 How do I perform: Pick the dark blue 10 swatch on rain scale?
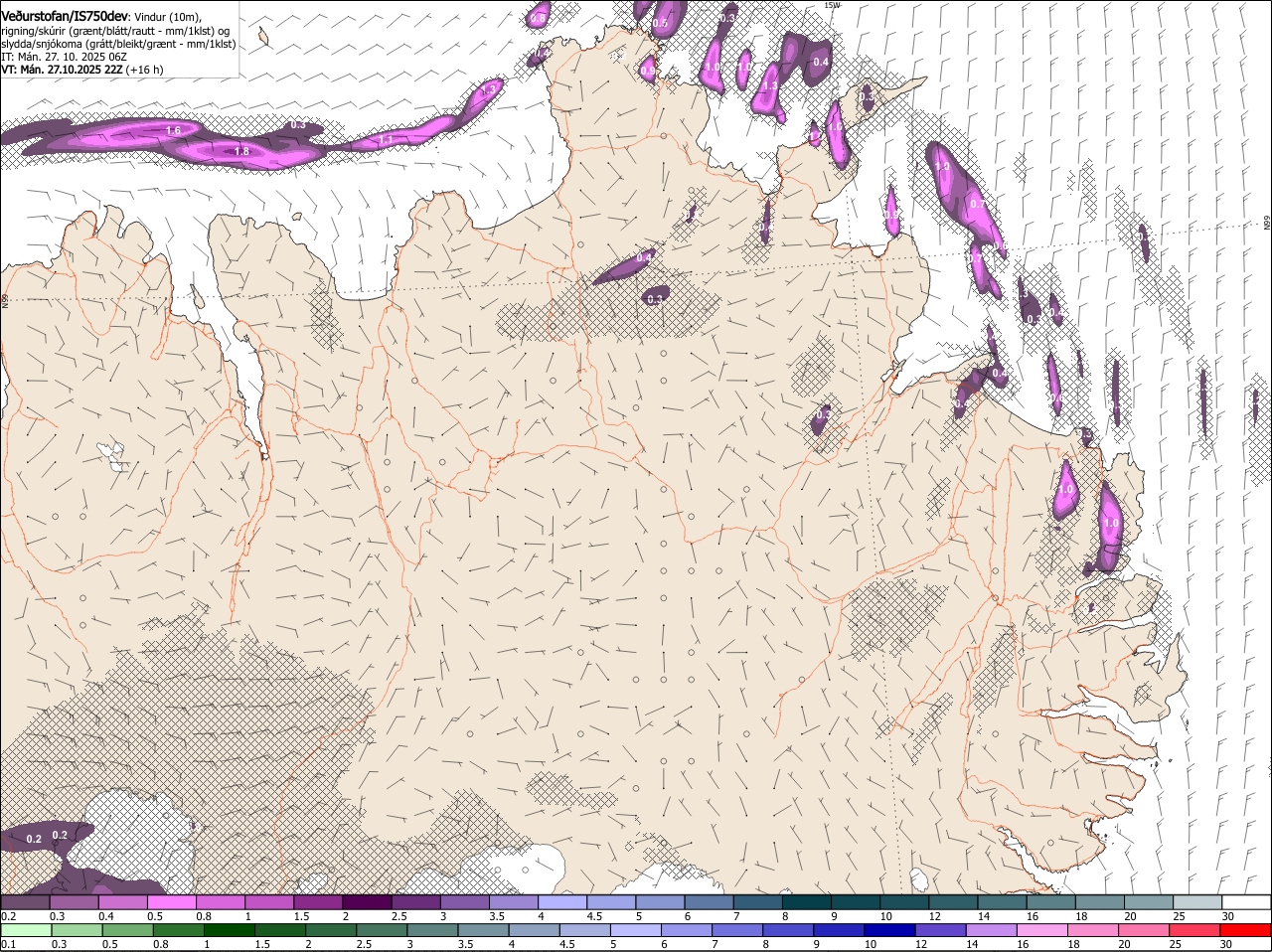click(889, 930)
